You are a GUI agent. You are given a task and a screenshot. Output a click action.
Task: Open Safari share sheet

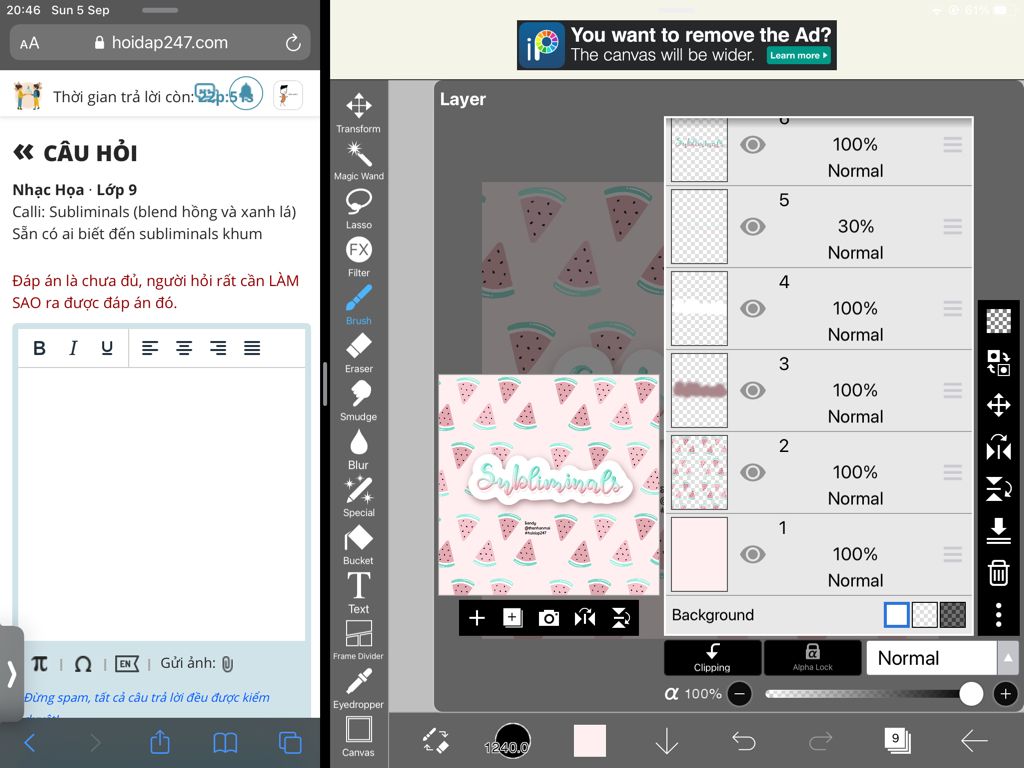click(160, 742)
